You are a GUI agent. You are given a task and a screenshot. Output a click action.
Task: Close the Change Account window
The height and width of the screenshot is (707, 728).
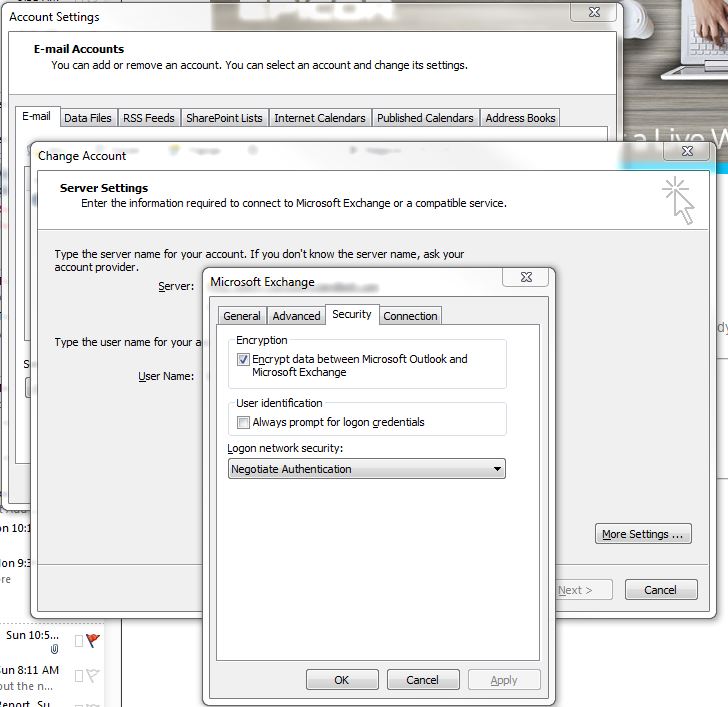[686, 152]
